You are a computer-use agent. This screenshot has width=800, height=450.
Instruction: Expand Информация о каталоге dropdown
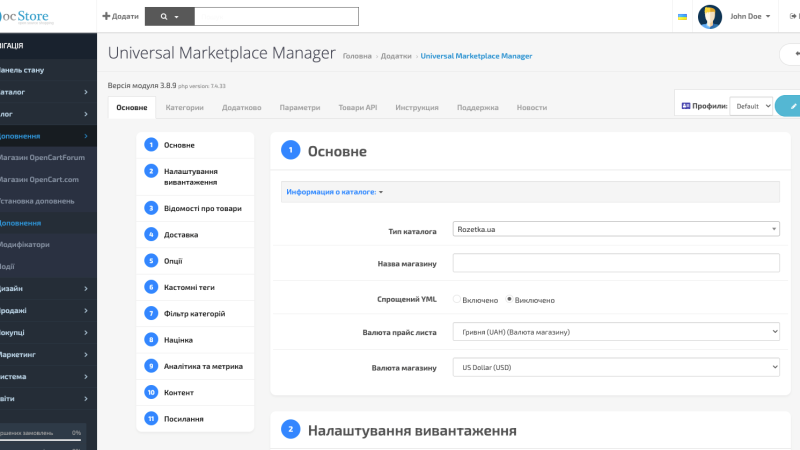coord(335,192)
